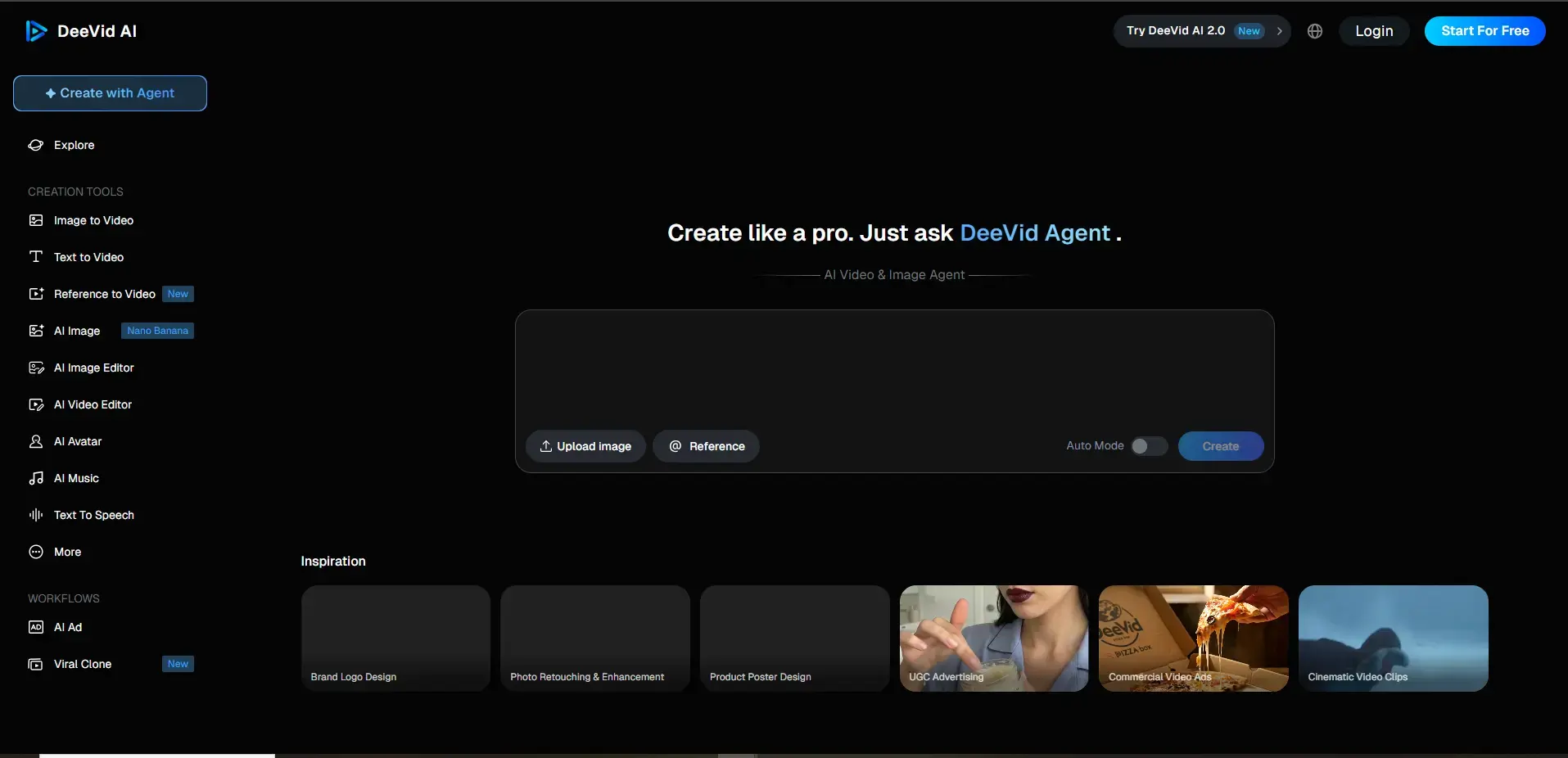The image size is (1568, 758).
Task: Click the prompt text input area
Action: click(x=894, y=368)
